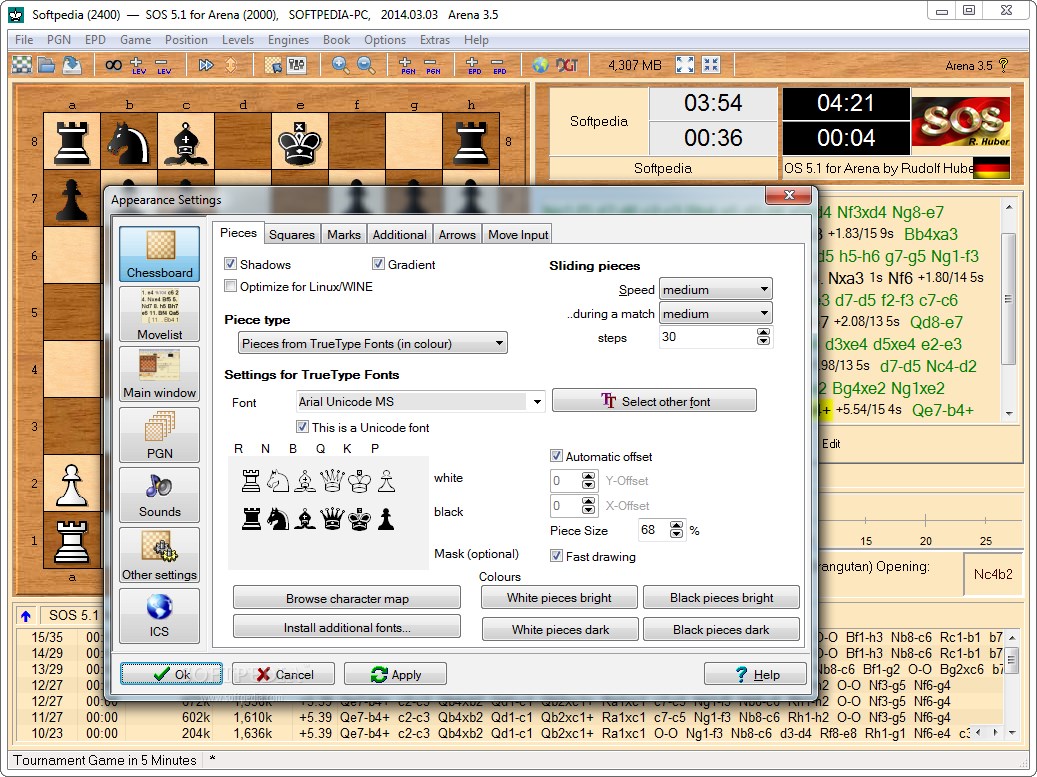Click Browse character map button
The height and width of the screenshot is (777, 1037).
click(x=347, y=598)
